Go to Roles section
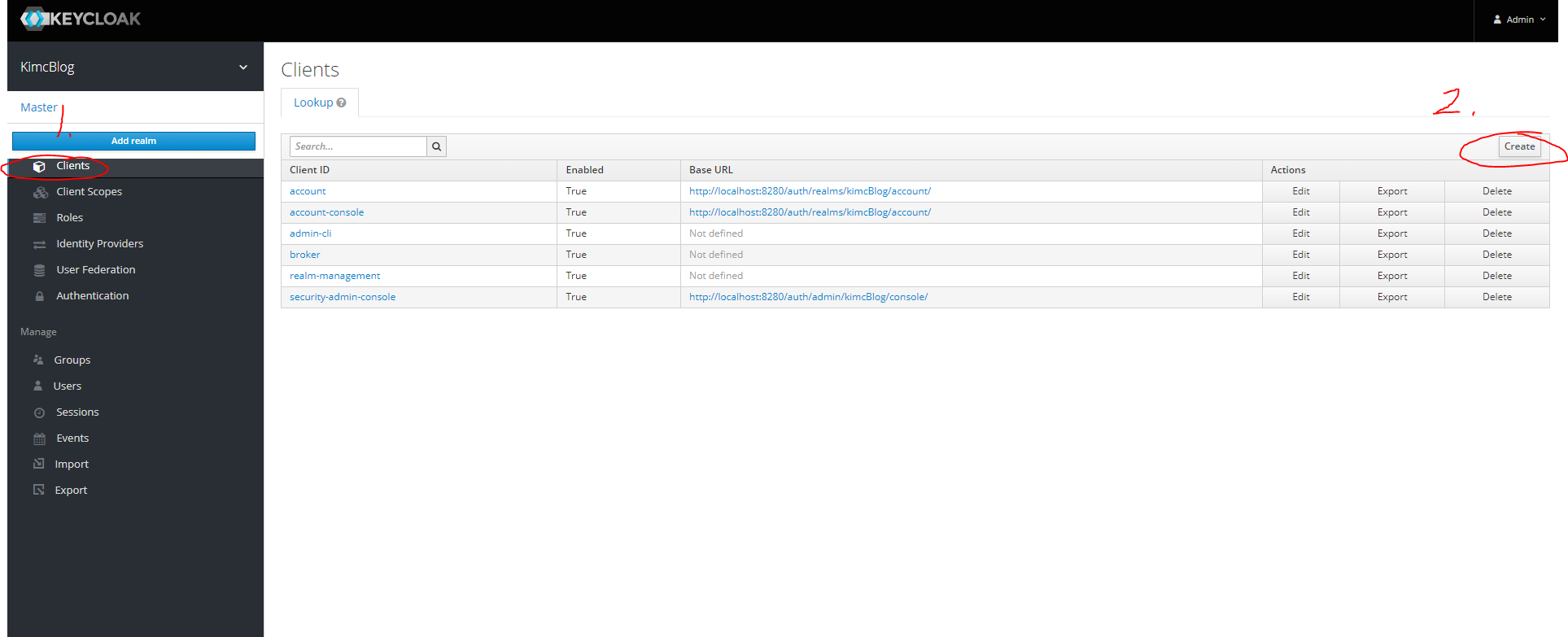 click(70, 218)
